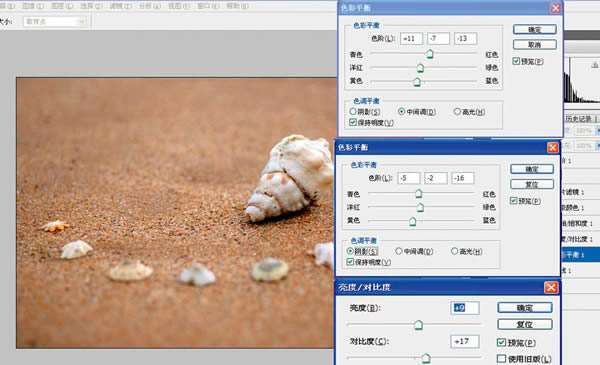Click yellow-blue slider handle in the +11 dialog

417,81
